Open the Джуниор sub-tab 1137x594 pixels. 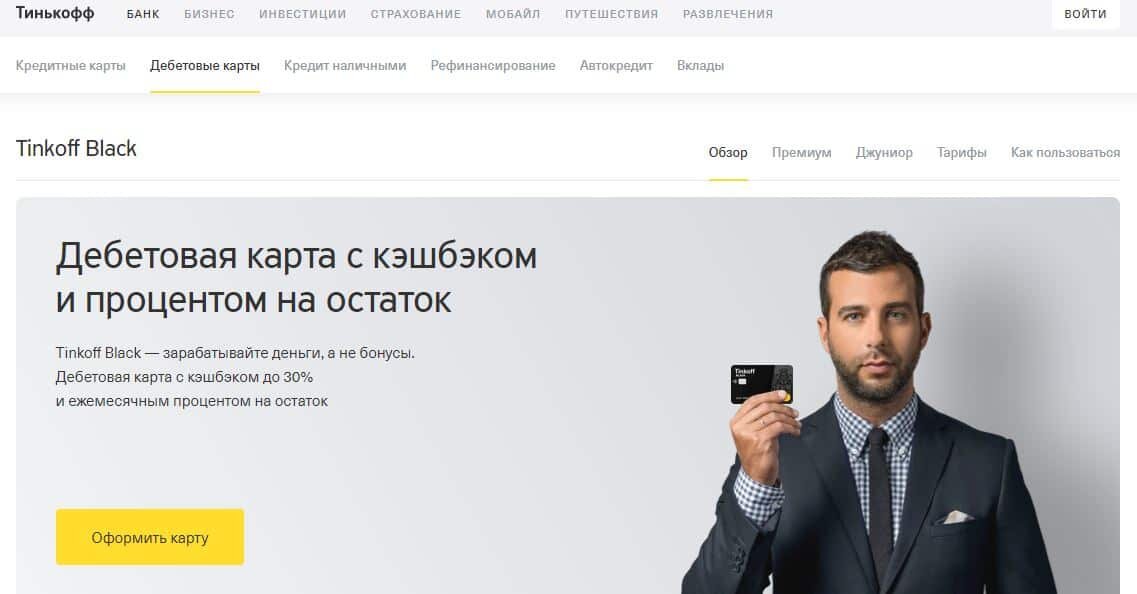point(884,152)
